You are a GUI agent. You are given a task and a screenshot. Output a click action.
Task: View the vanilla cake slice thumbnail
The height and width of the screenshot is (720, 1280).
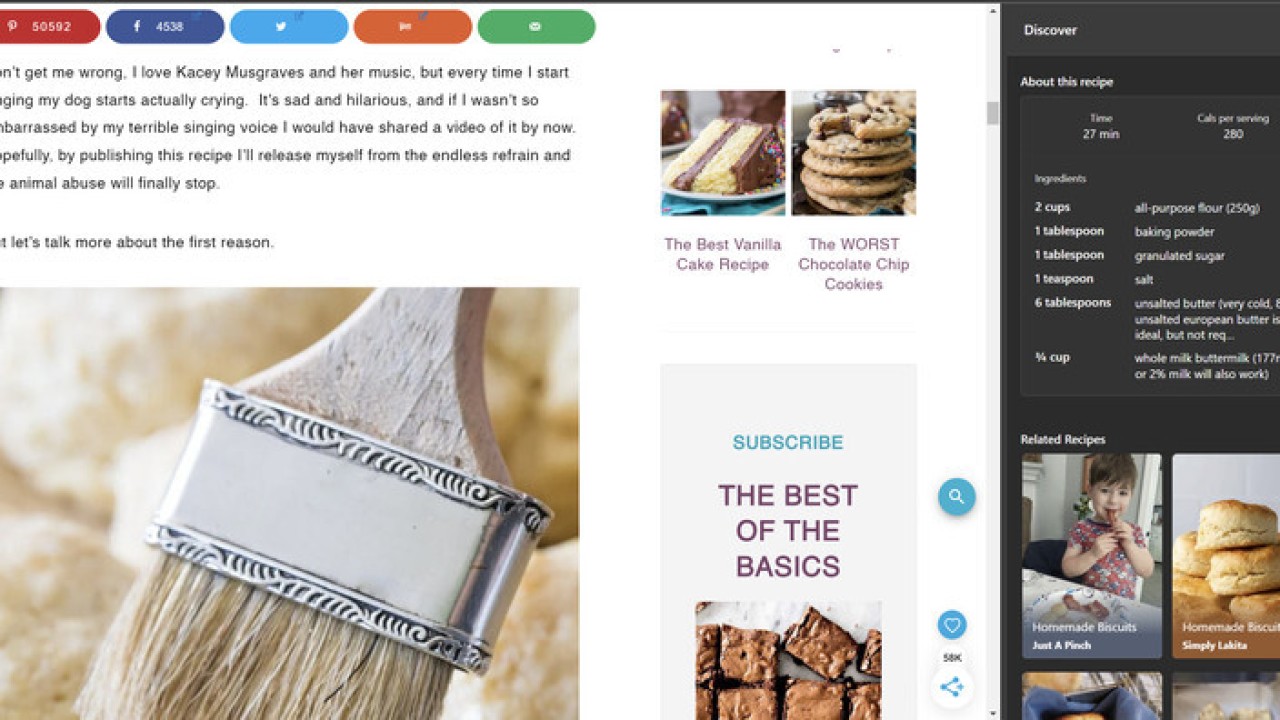723,153
